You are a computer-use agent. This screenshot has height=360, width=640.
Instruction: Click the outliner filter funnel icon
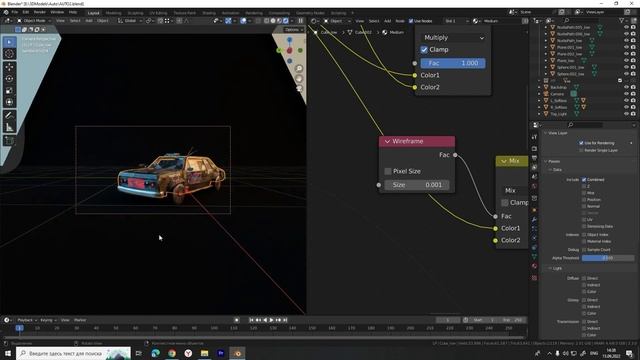622,20
